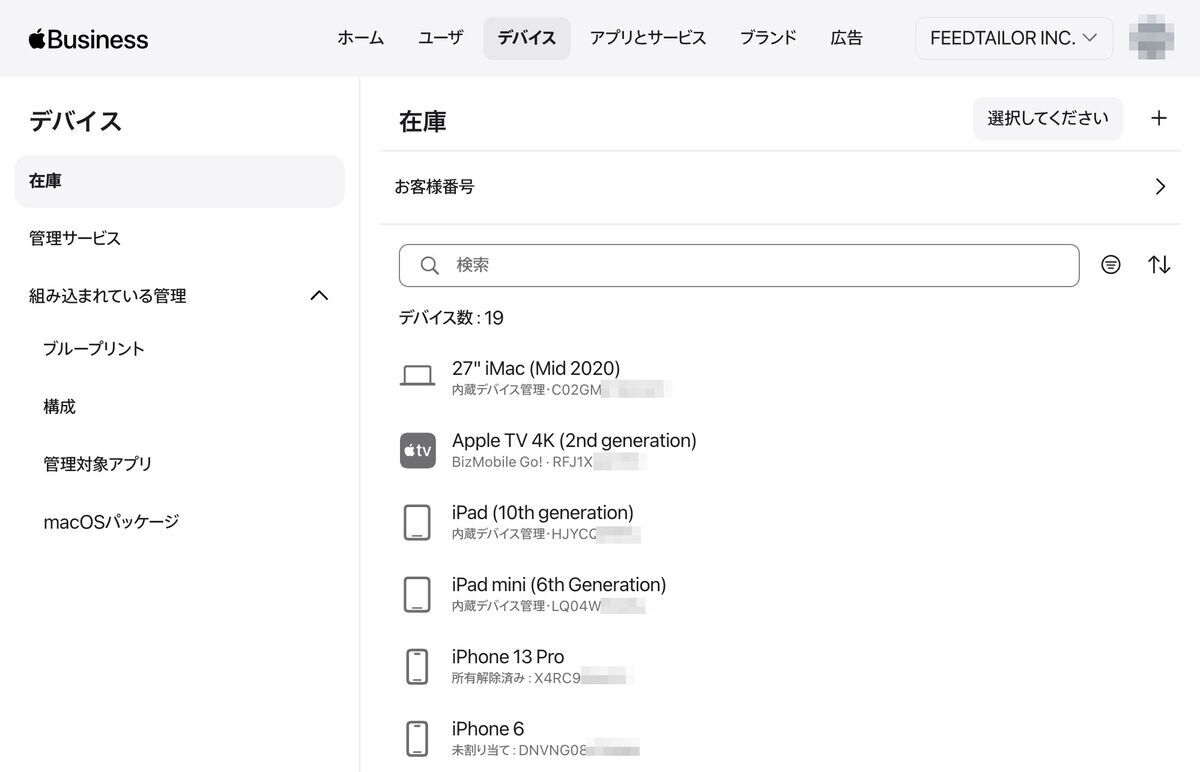
Task: Select iPad (10th generation) row
Action: click(x=780, y=522)
